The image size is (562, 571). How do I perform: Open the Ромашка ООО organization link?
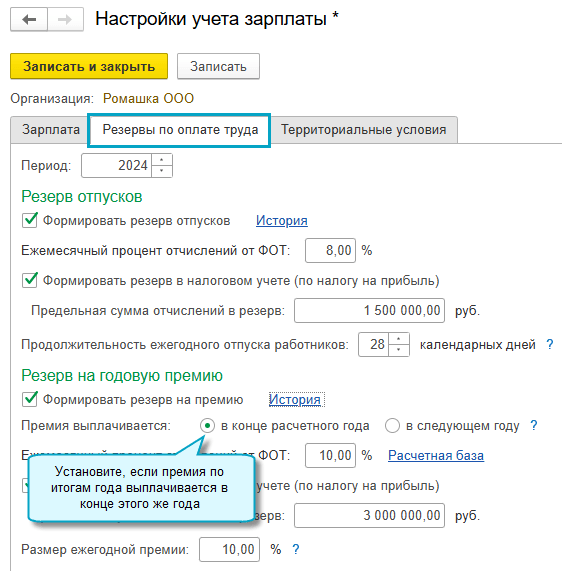tap(148, 98)
